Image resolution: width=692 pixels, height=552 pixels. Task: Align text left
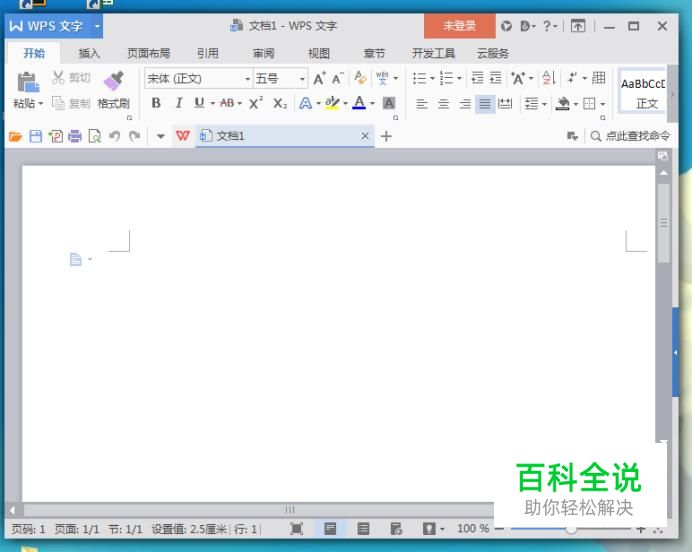point(422,104)
